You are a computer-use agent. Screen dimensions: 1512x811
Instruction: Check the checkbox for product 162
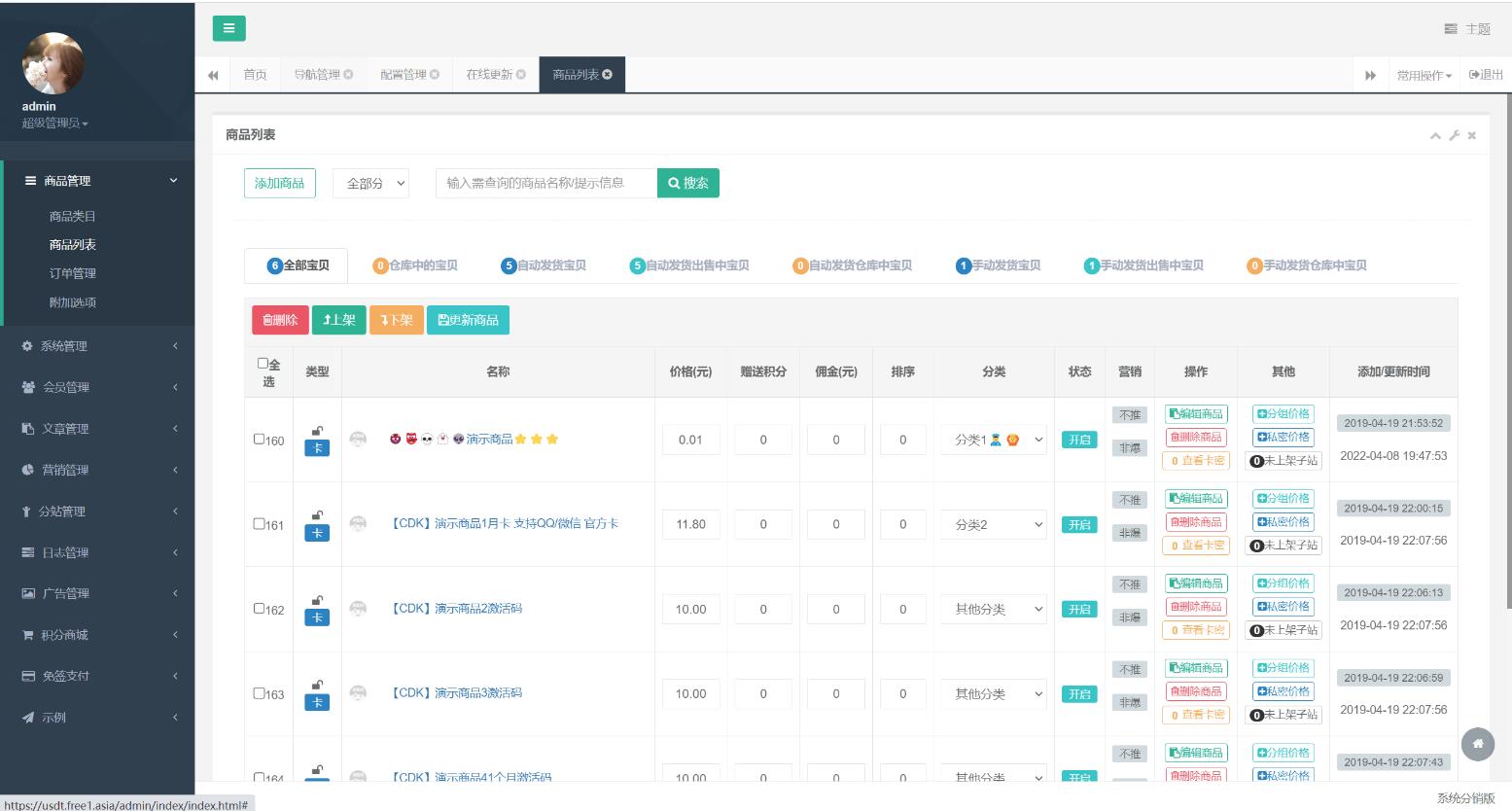(x=260, y=609)
